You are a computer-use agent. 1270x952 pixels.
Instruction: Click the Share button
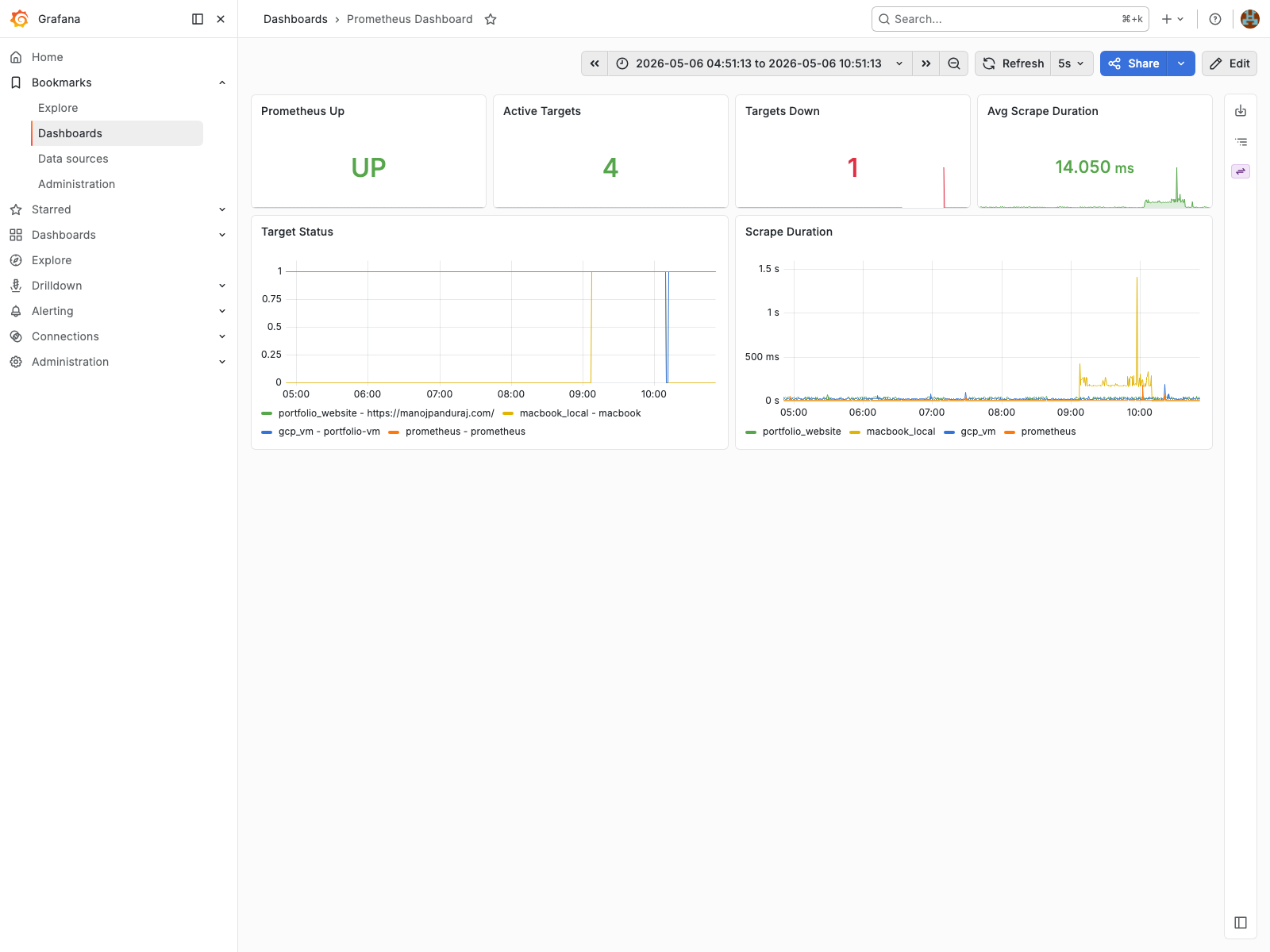[1133, 63]
